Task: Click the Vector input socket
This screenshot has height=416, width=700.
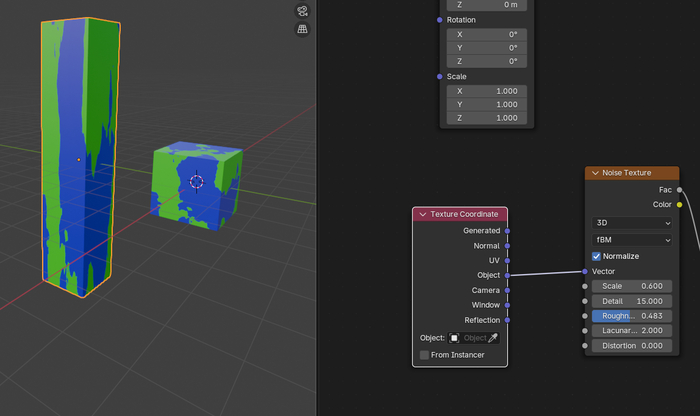Action: point(585,271)
